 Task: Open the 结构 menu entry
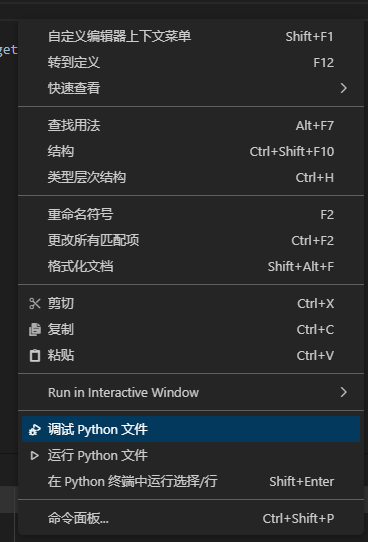(x=191, y=151)
